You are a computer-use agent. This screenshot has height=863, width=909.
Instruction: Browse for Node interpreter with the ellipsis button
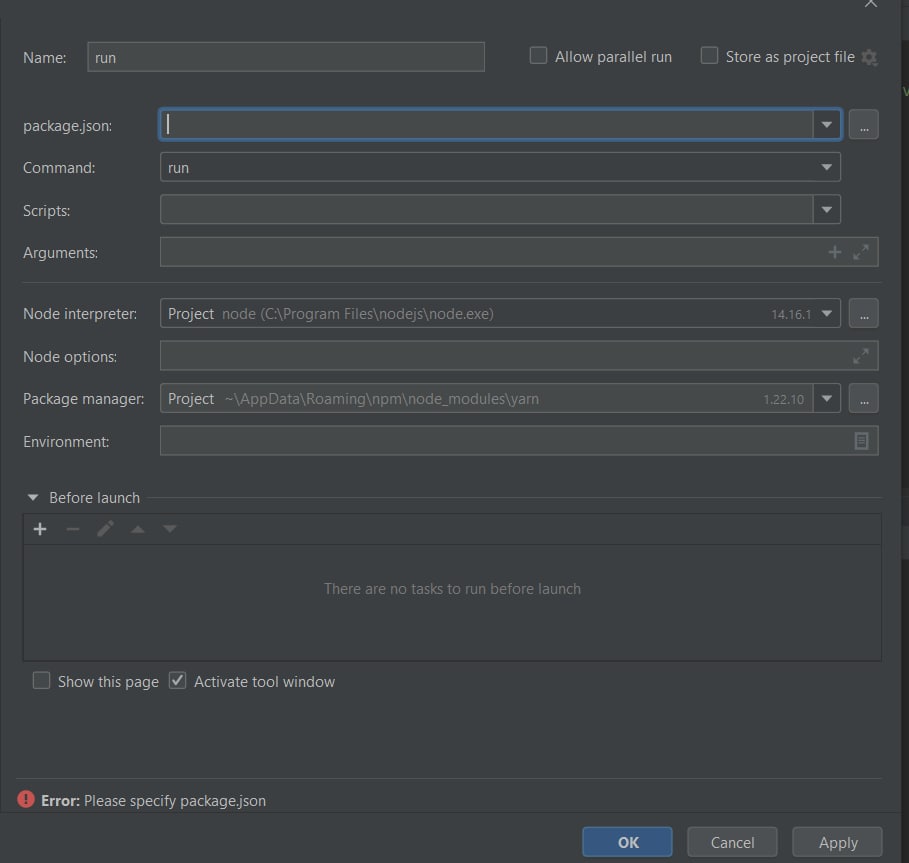[863, 314]
